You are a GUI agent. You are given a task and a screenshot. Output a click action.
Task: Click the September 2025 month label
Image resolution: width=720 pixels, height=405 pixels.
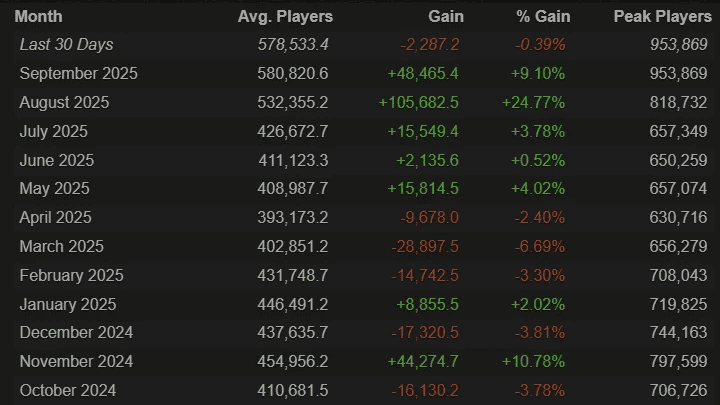(78, 74)
